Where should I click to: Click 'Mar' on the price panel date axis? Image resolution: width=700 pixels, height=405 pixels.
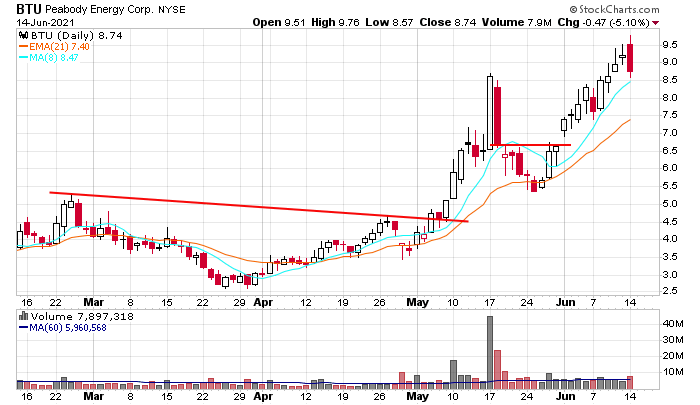click(x=94, y=302)
